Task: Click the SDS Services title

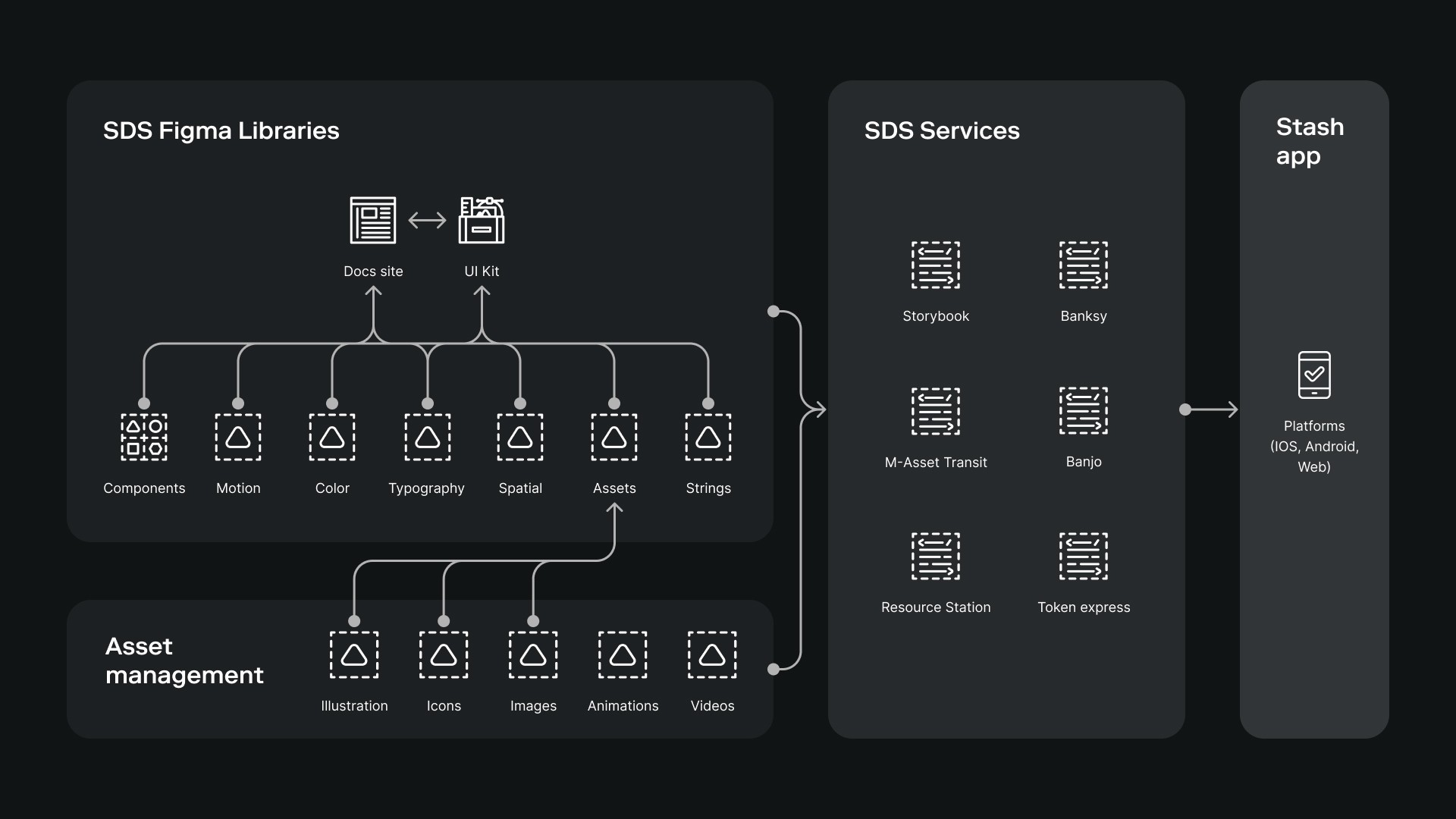Action: [x=942, y=130]
